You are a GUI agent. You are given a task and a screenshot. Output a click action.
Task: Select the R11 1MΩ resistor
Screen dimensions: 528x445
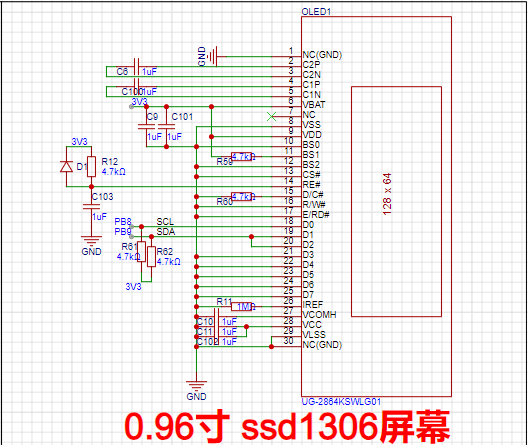[x=241, y=306]
